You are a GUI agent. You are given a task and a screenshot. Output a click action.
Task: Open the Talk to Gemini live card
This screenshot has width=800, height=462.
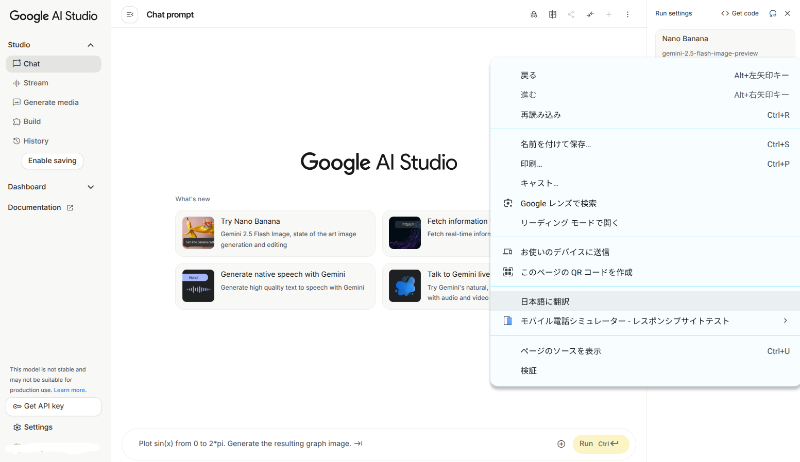(x=436, y=286)
